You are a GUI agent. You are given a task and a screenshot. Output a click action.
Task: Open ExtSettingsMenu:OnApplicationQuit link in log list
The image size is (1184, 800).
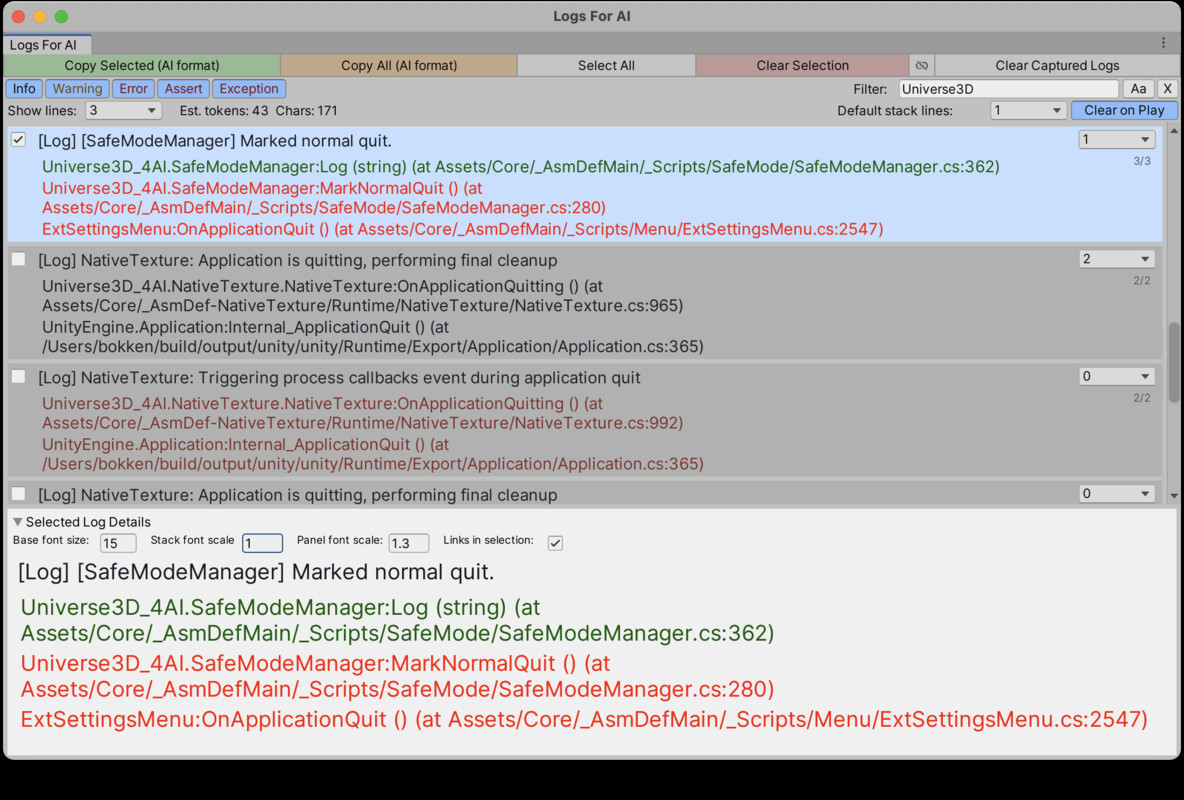(462, 229)
